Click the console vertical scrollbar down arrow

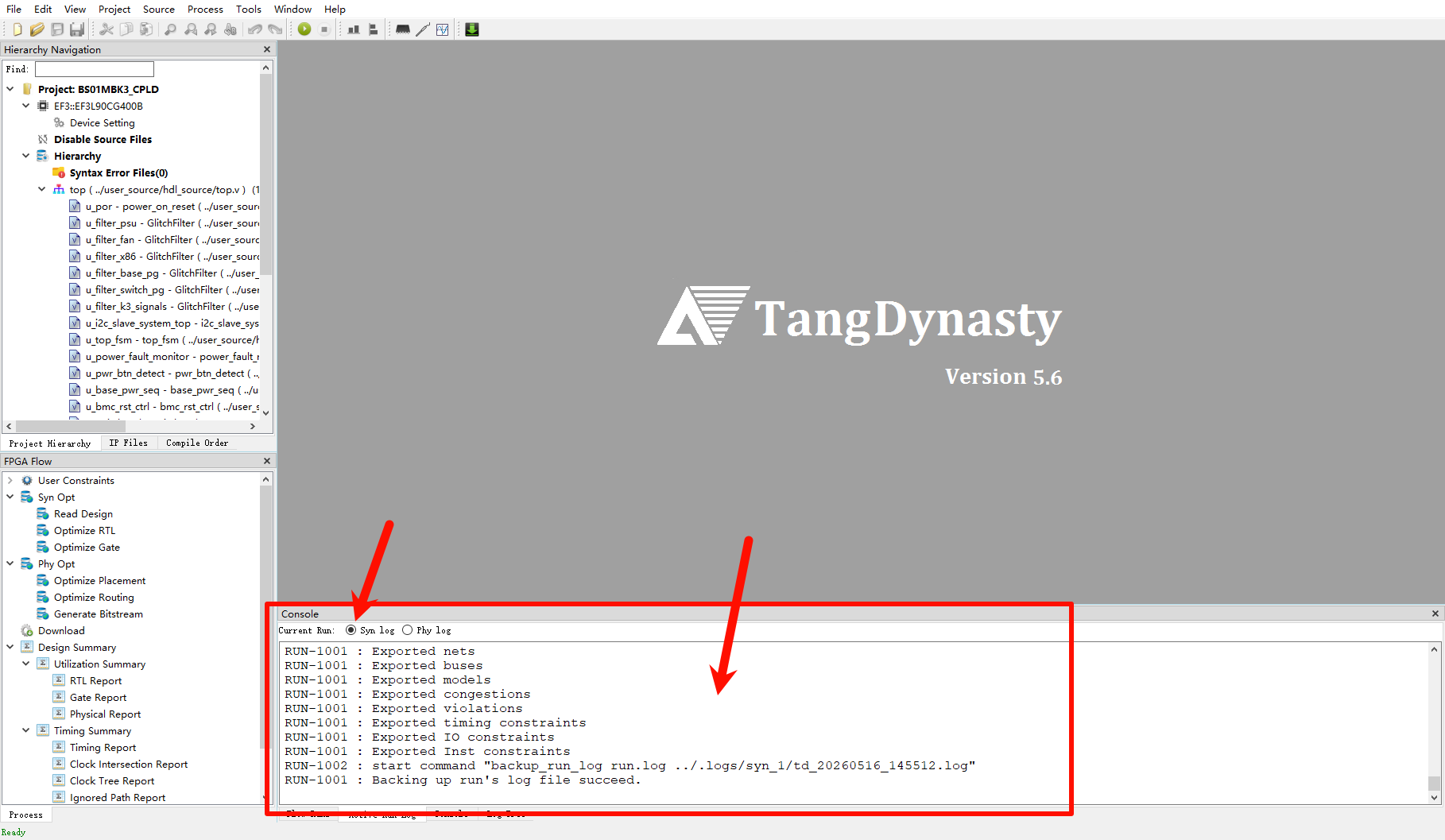click(x=1434, y=798)
